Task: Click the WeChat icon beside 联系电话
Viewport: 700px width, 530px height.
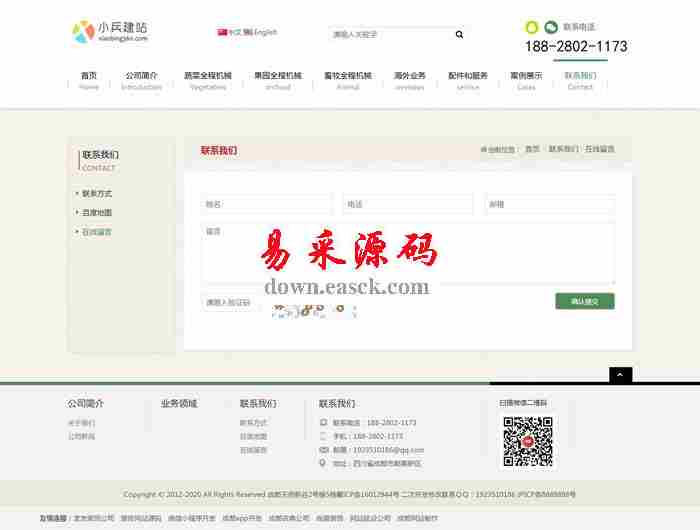Action: [x=550, y=27]
